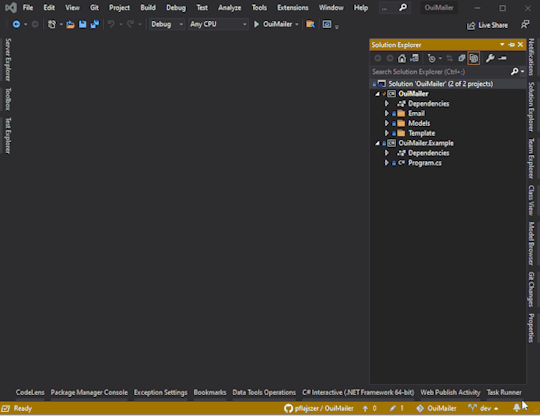Click the Search Solution Explorer field
This screenshot has height=416, width=540.
(439, 72)
